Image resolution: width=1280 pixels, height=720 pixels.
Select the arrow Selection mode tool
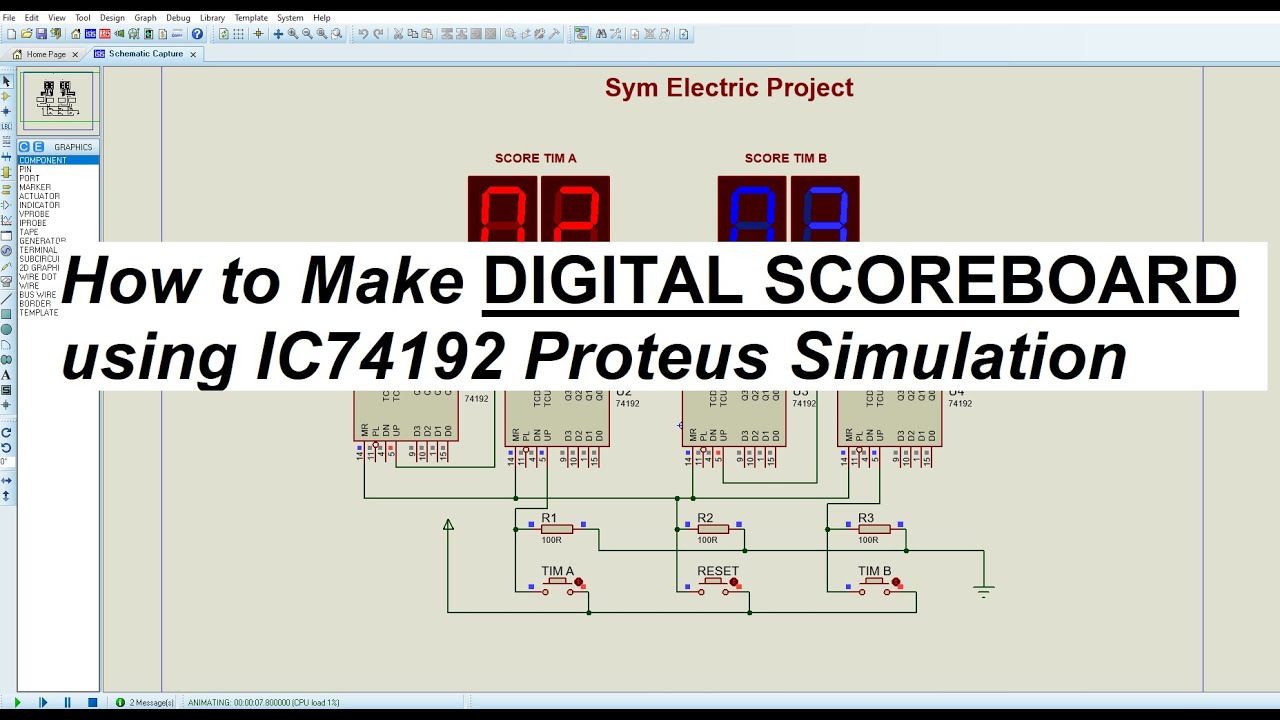click(x=6, y=81)
